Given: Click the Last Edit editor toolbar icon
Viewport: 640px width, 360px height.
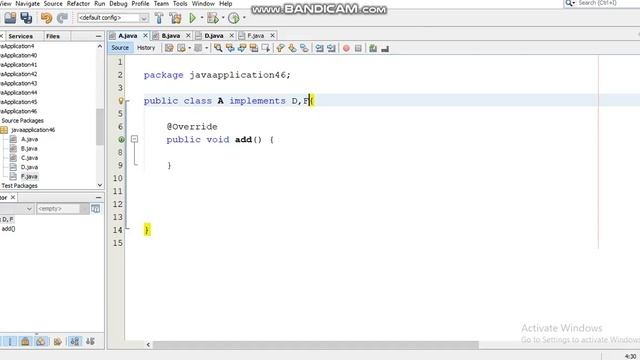Looking at the screenshot, I should pos(169,48).
